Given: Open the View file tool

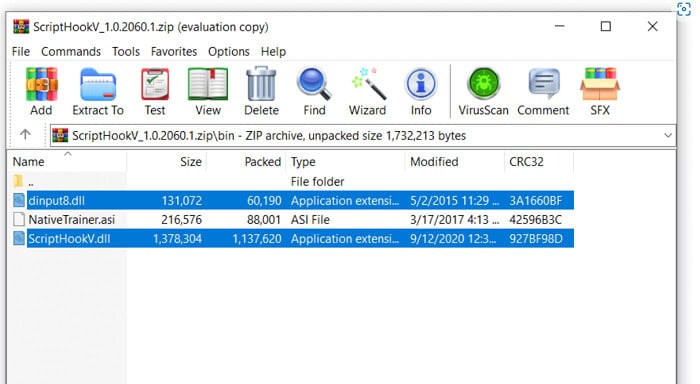Looking at the screenshot, I should click(208, 84).
